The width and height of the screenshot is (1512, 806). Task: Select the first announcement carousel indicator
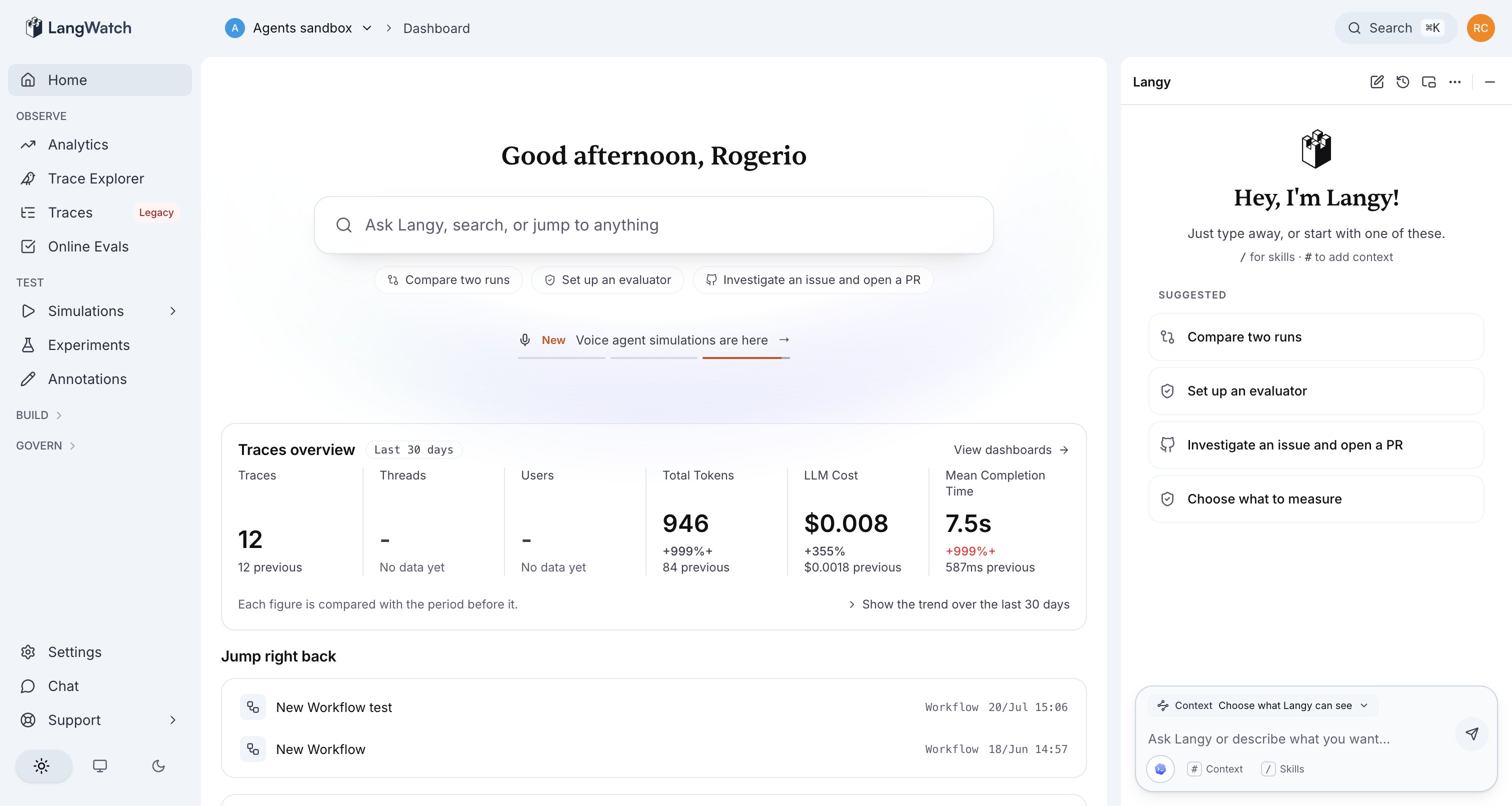[561, 357]
